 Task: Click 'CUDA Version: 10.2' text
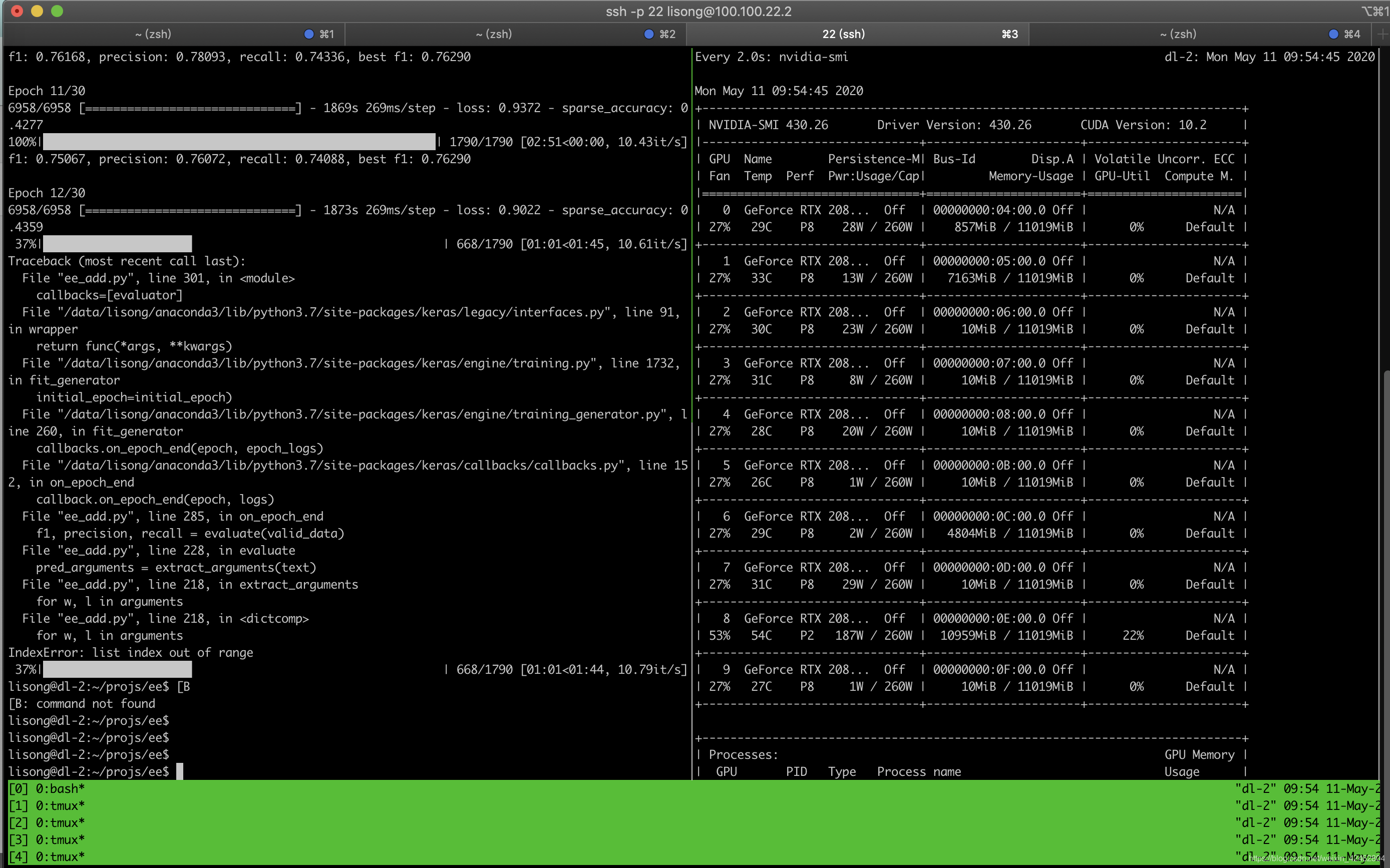click(x=1143, y=125)
